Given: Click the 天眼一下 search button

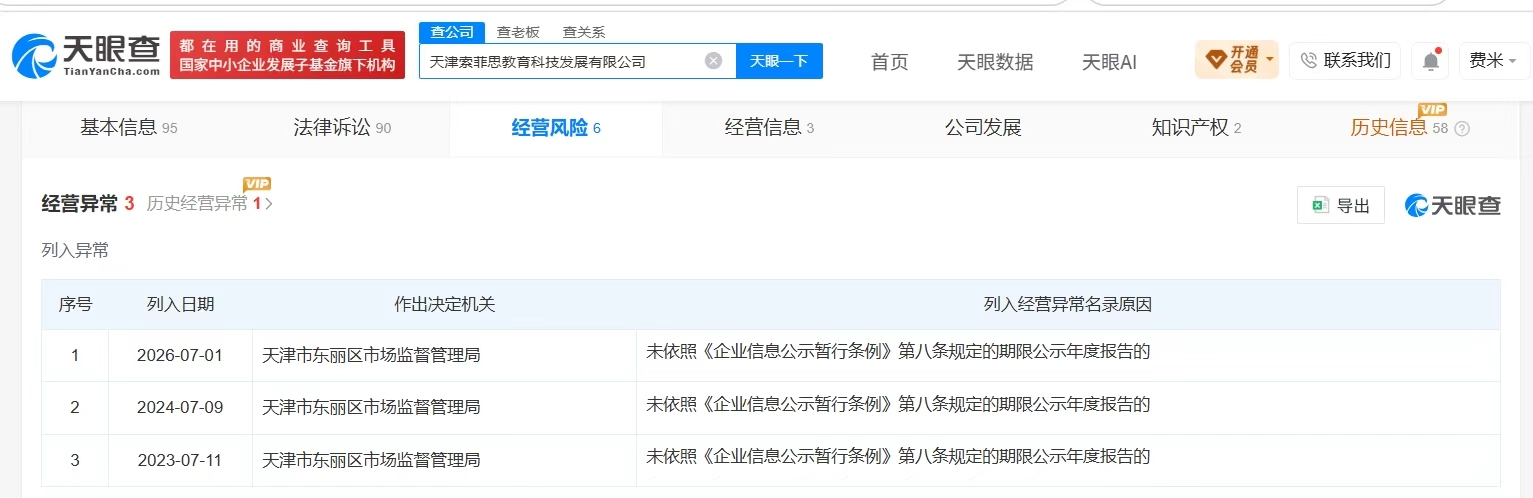Looking at the screenshot, I should [779, 61].
